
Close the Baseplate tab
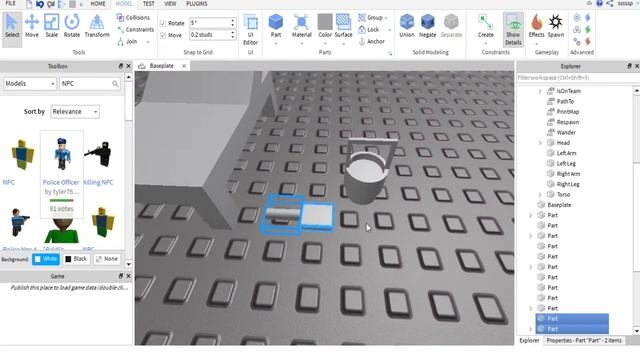[x=184, y=66]
